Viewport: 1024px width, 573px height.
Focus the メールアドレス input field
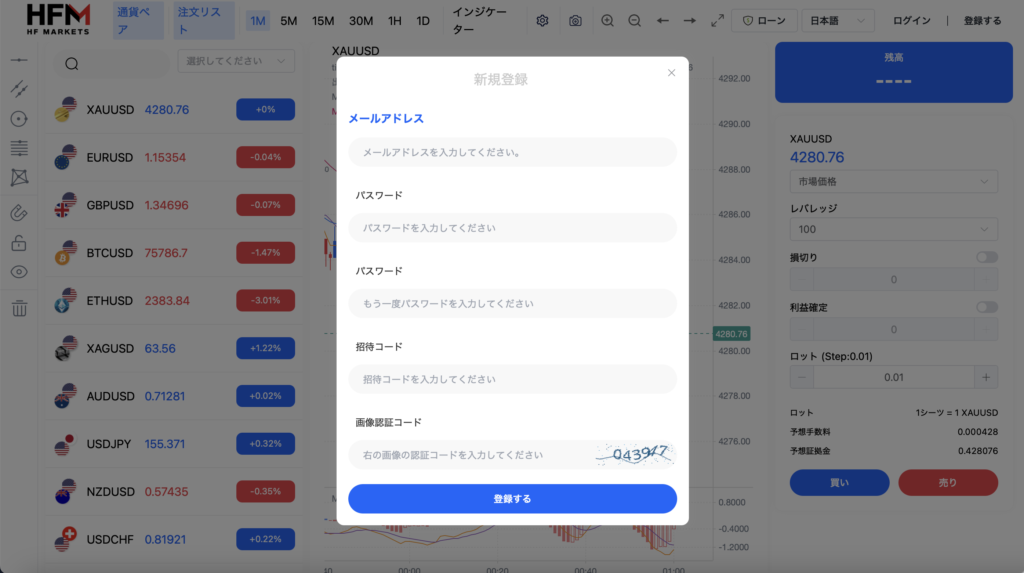pyautogui.click(x=512, y=152)
